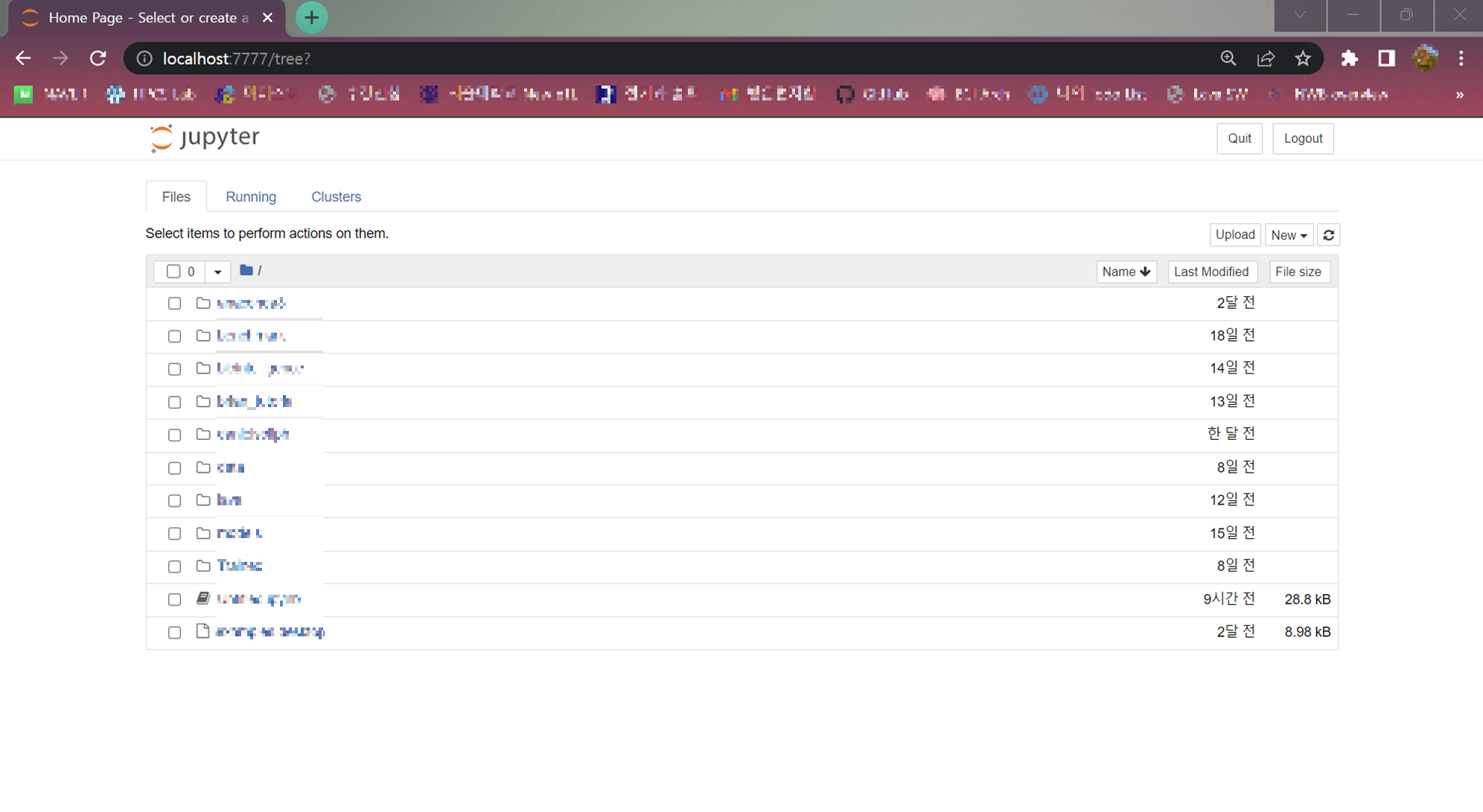Open the browser extensions puzzle icon
The height and width of the screenshot is (812, 1483).
pos(1349,58)
